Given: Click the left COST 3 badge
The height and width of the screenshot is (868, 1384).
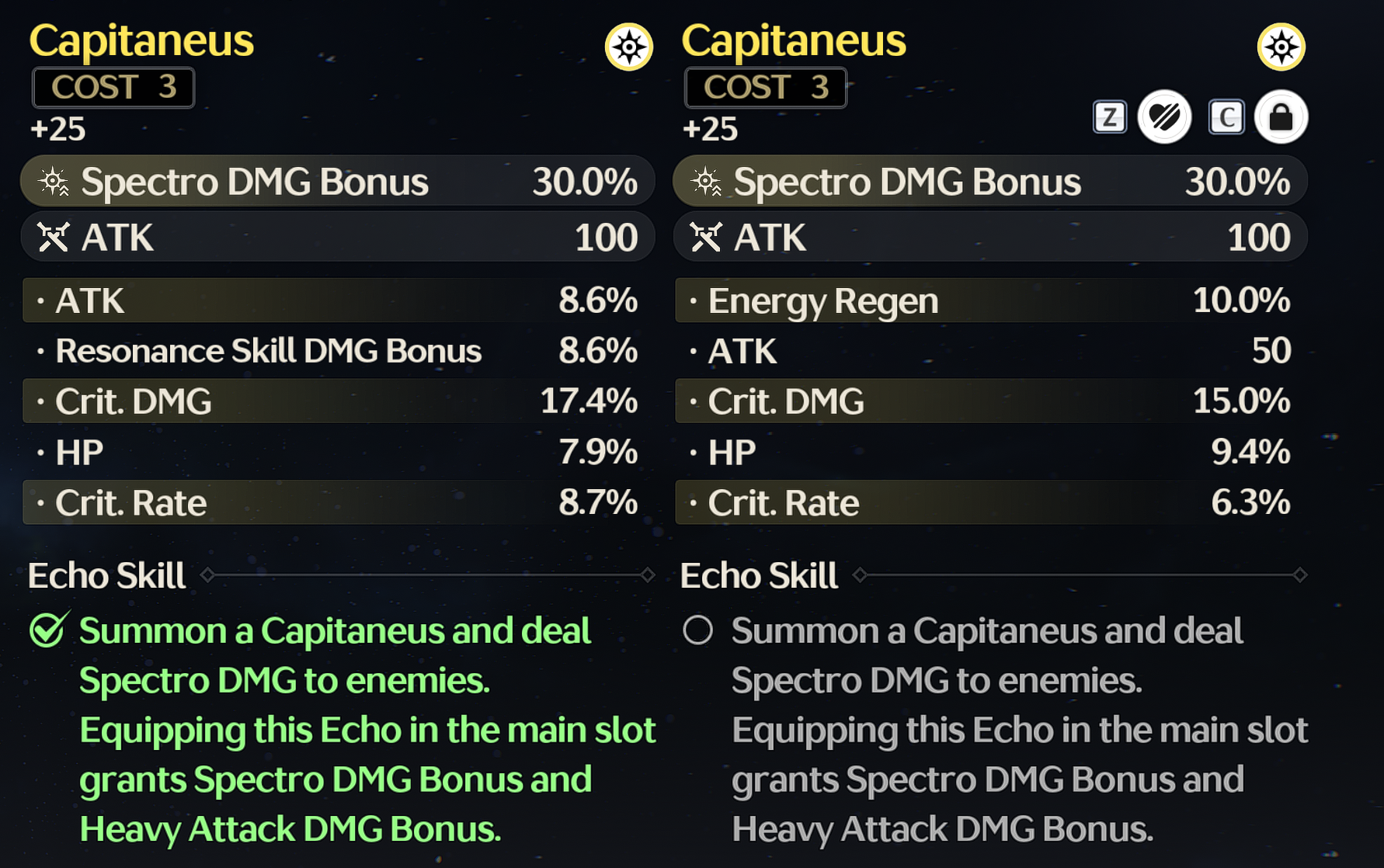Looking at the screenshot, I should (113, 87).
